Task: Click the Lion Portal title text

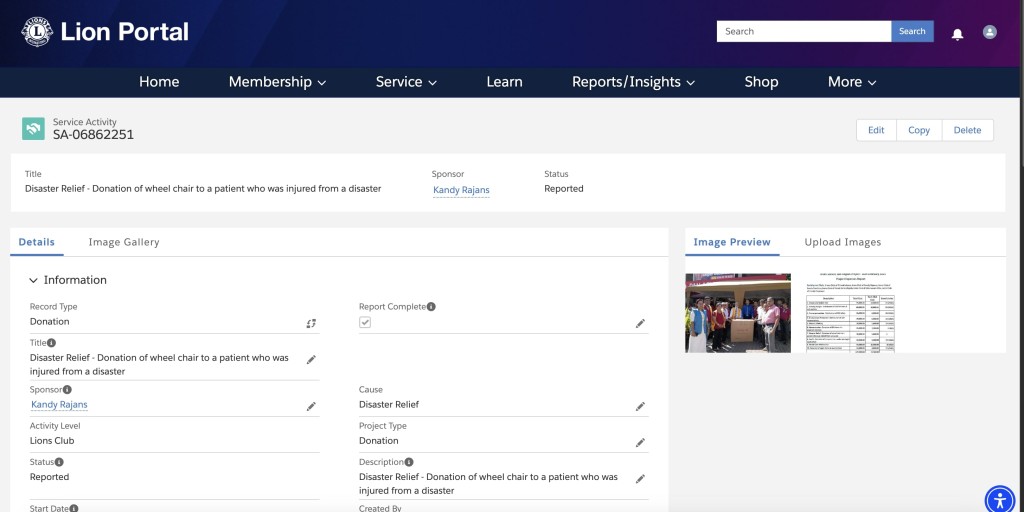Action: pyautogui.click(x=125, y=31)
